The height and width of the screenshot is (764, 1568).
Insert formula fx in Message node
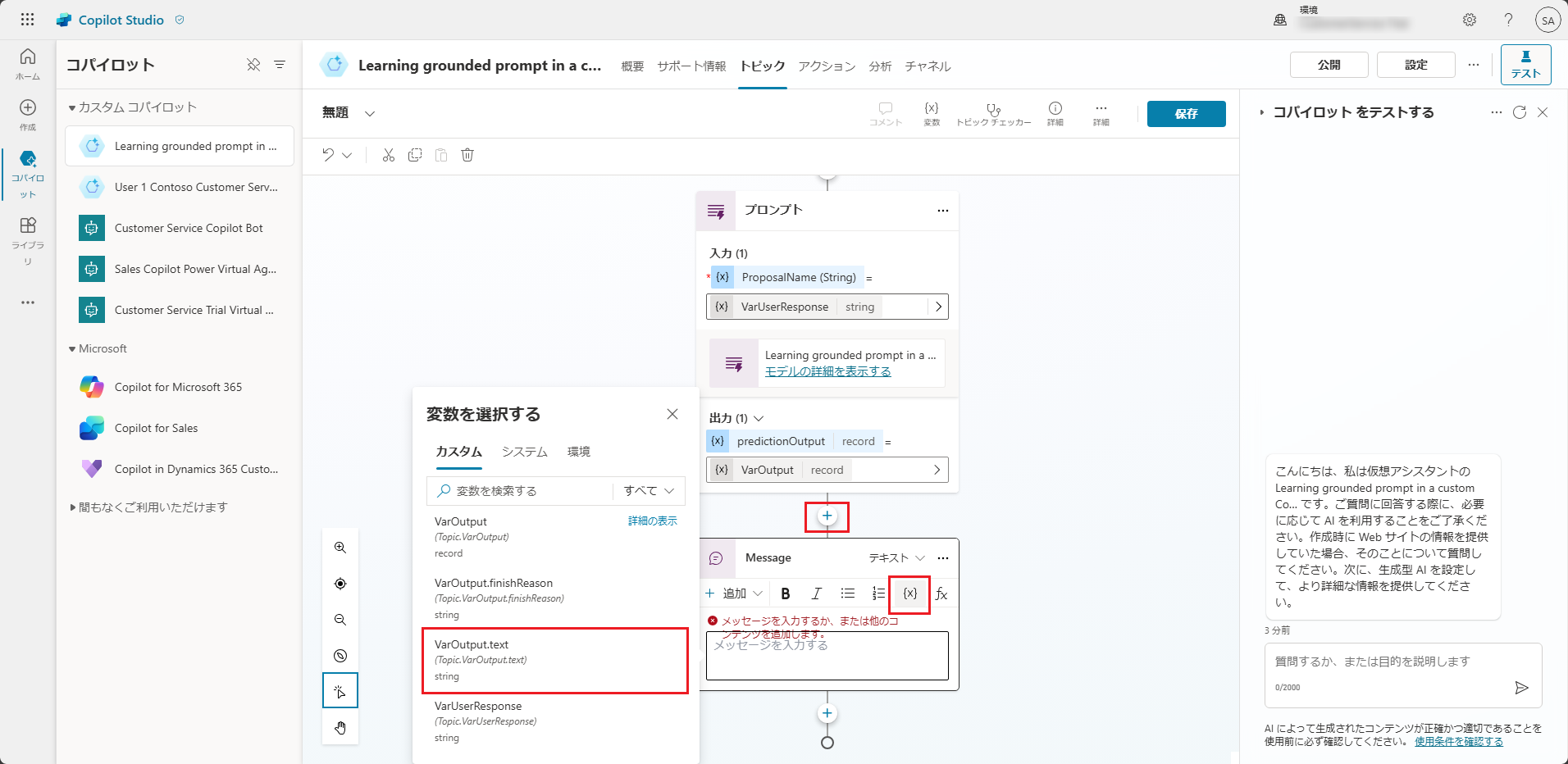(941, 593)
